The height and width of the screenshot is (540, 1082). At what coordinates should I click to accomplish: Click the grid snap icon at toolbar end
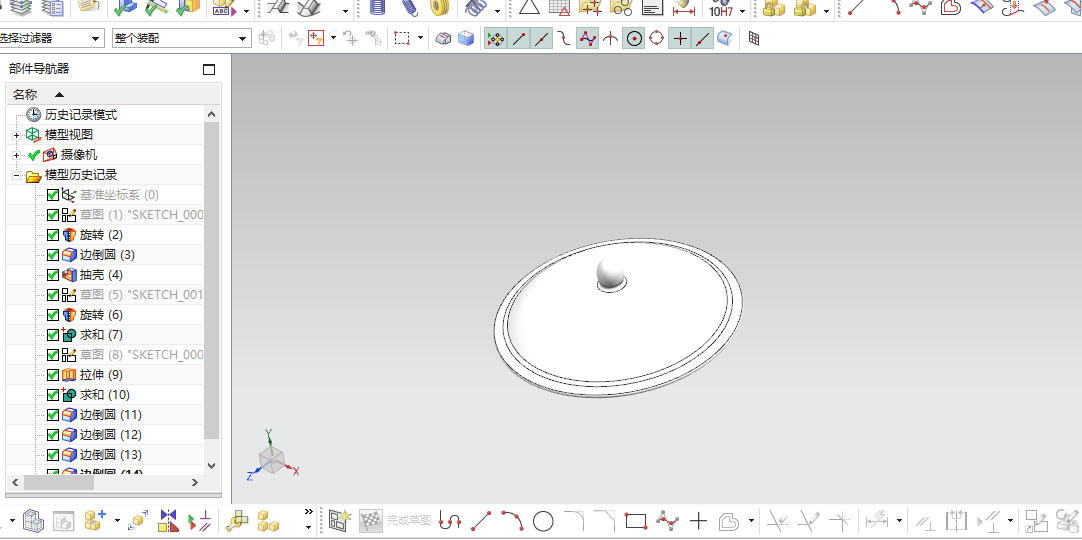pos(754,39)
